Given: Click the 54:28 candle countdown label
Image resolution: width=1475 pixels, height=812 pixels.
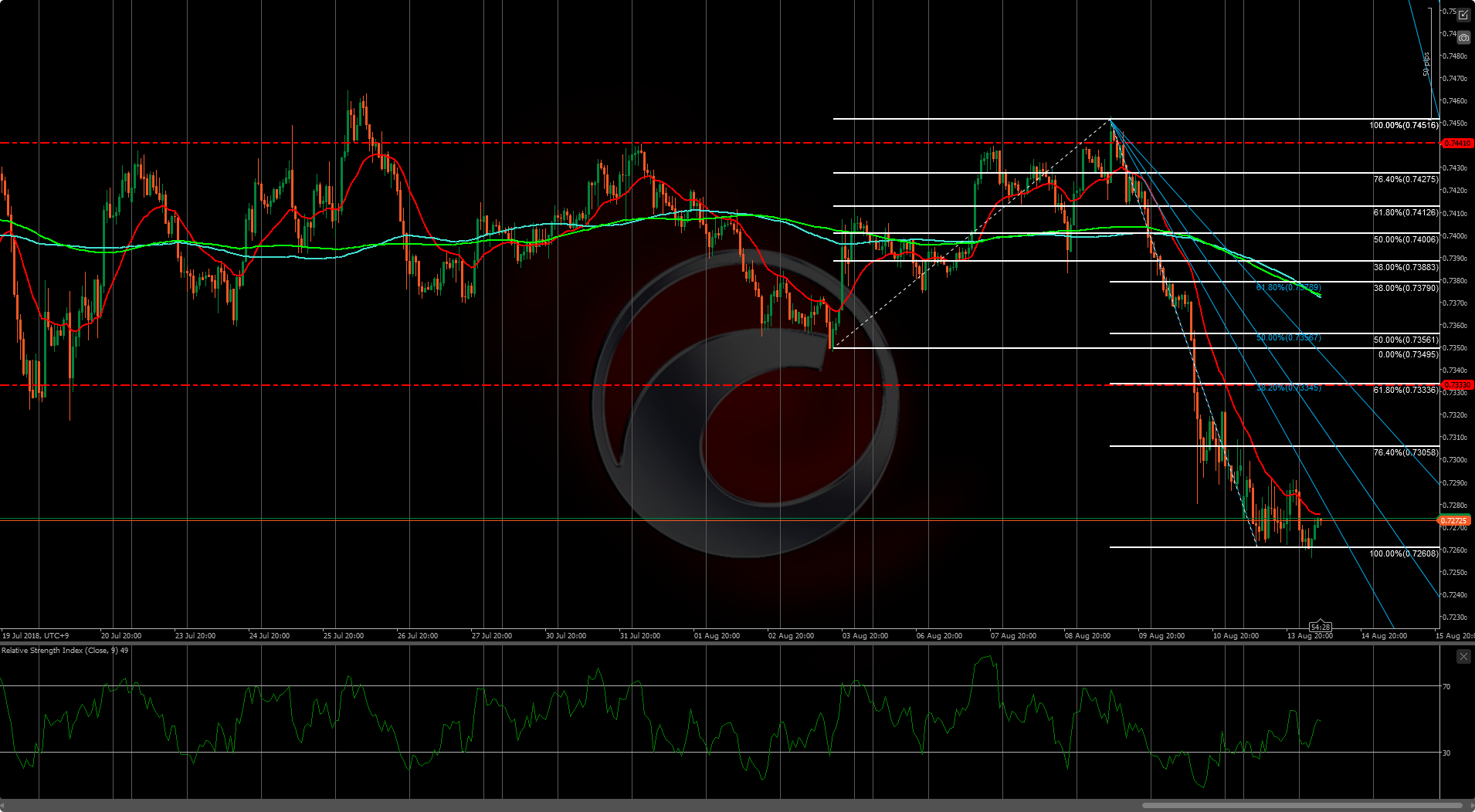Looking at the screenshot, I should (x=1321, y=627).
